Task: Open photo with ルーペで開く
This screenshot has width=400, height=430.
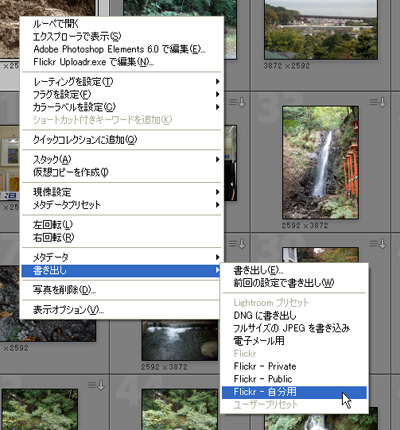Action: click(122, 24)
